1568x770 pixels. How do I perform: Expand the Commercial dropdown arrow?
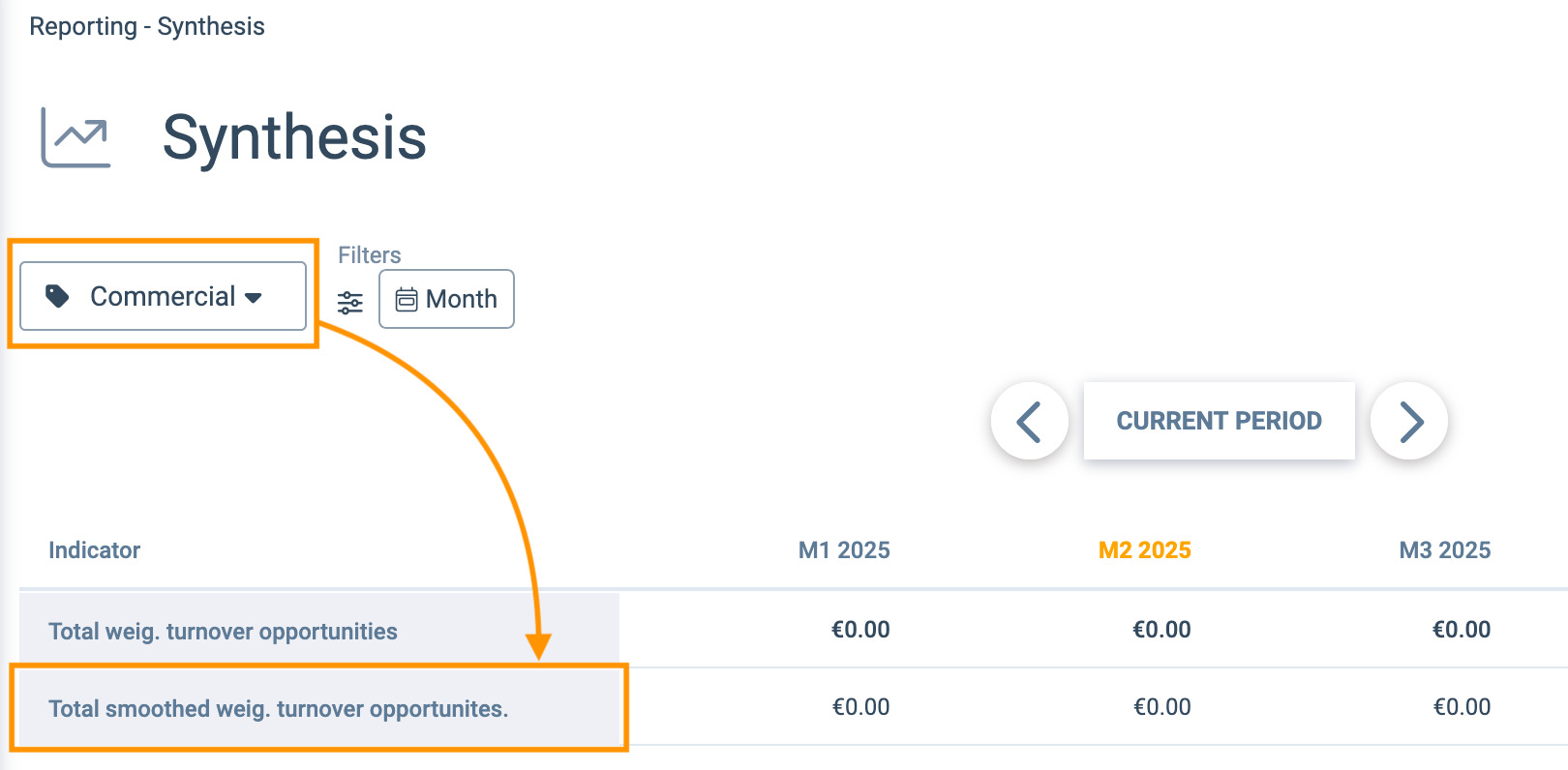pos(254,298)
